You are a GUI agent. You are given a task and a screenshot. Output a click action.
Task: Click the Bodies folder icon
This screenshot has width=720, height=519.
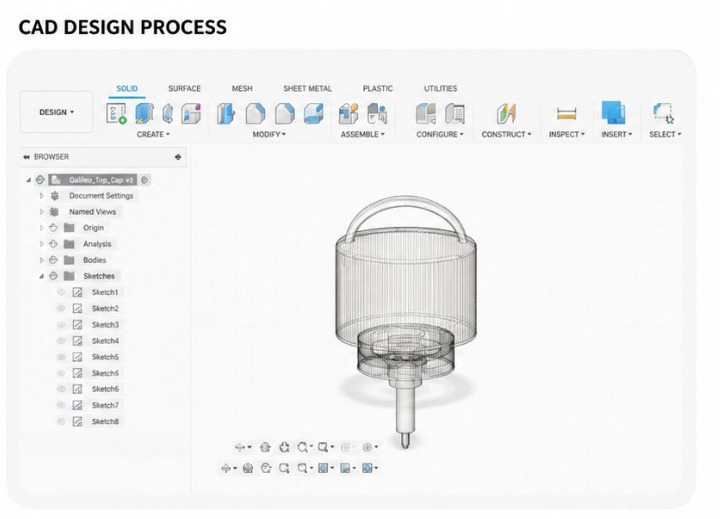point(69,260)
